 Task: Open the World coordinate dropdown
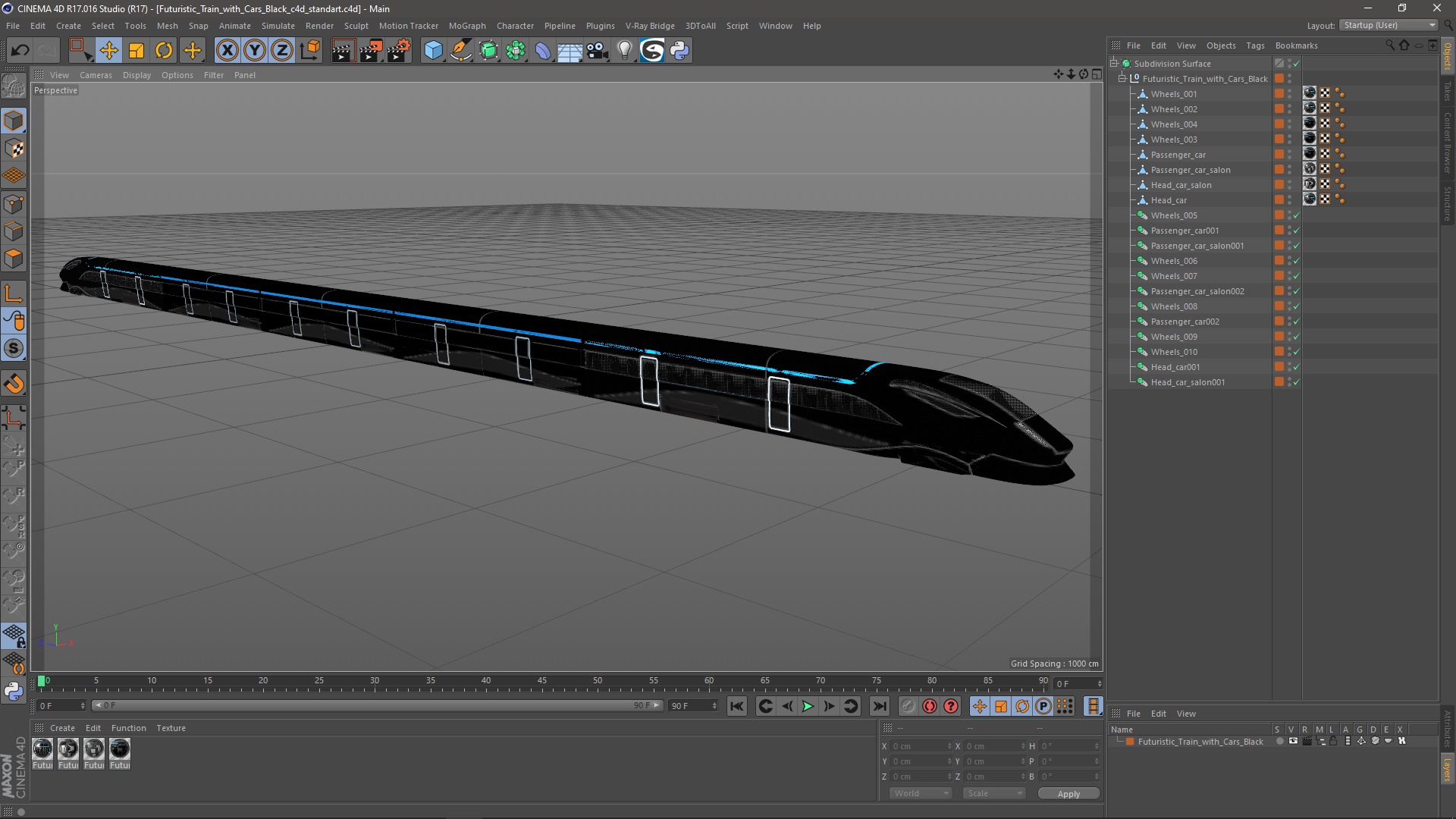pos(921,793)
